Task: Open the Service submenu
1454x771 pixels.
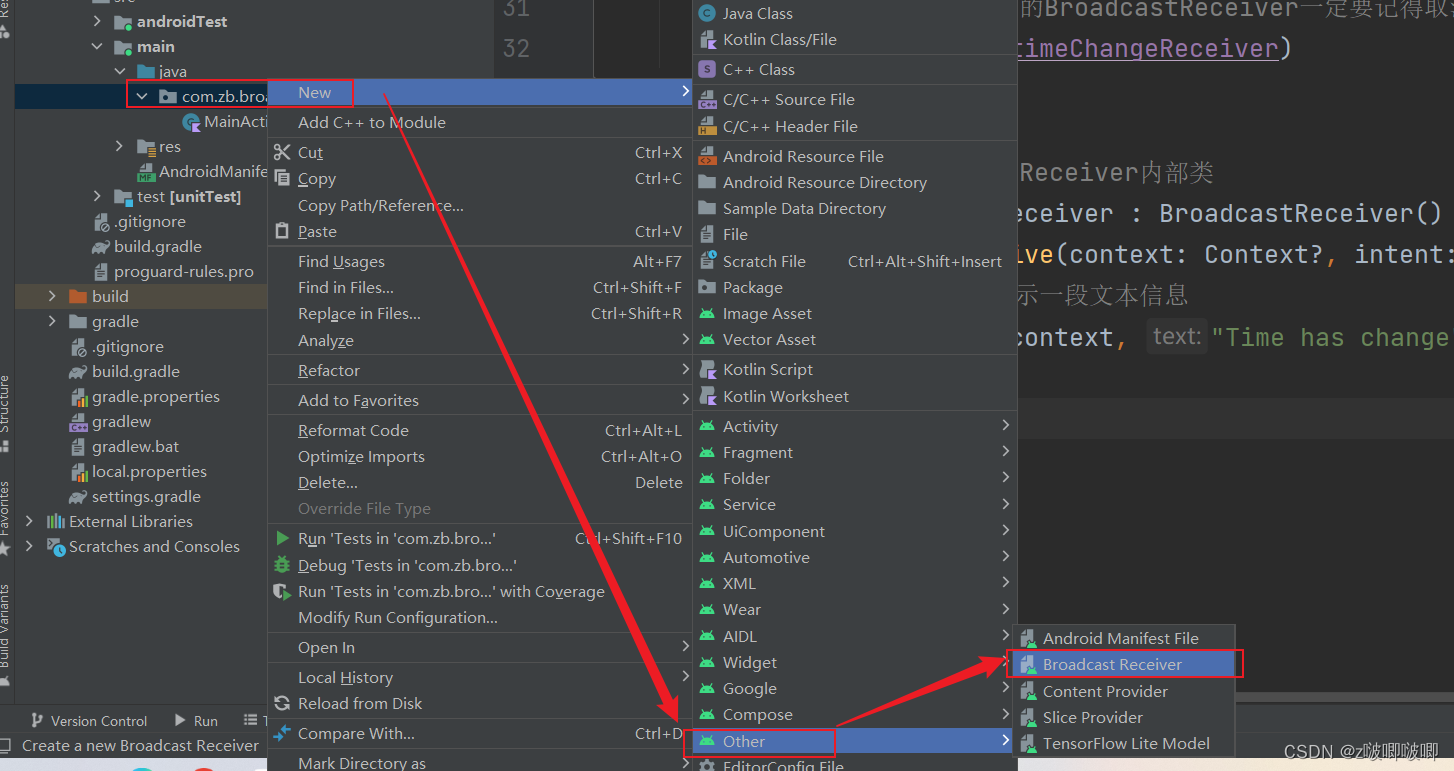Action: [855, 505]
